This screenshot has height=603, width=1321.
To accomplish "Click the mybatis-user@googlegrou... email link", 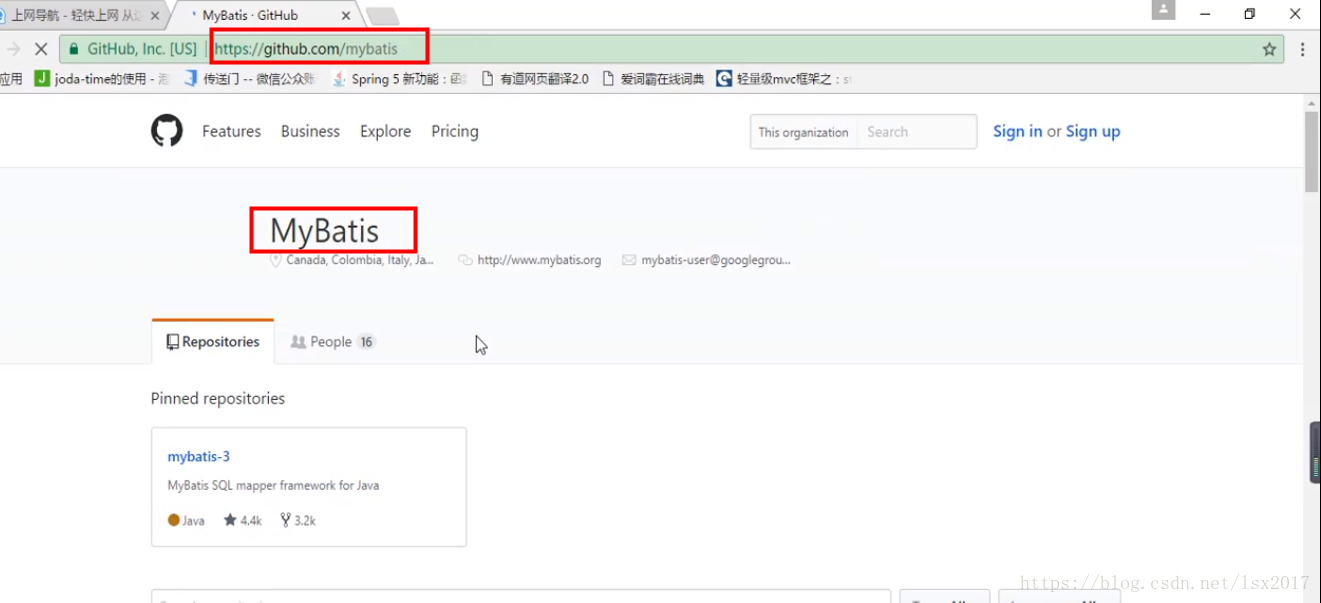I will click(x=716, y=260).
